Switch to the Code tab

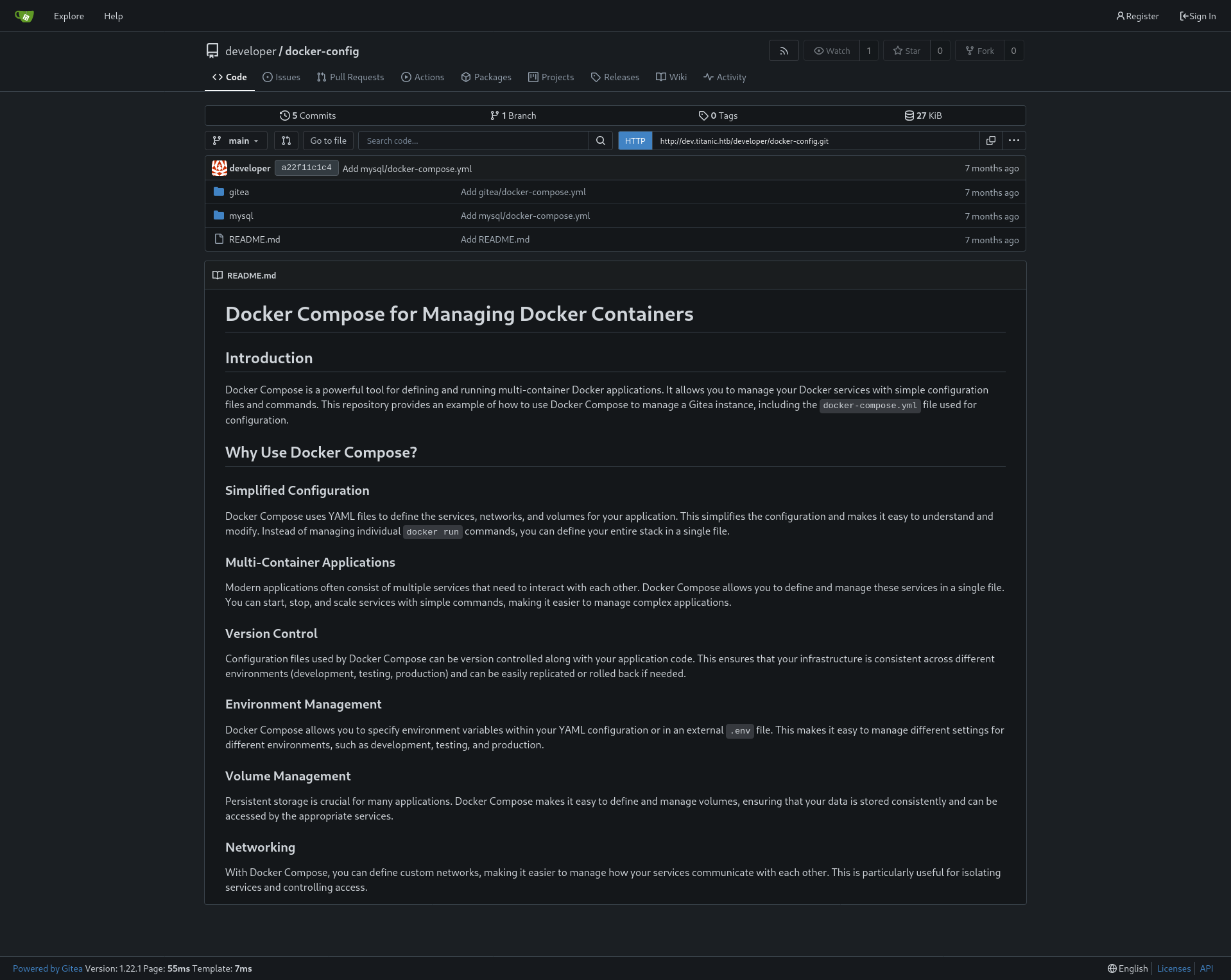tap(230, 77)
